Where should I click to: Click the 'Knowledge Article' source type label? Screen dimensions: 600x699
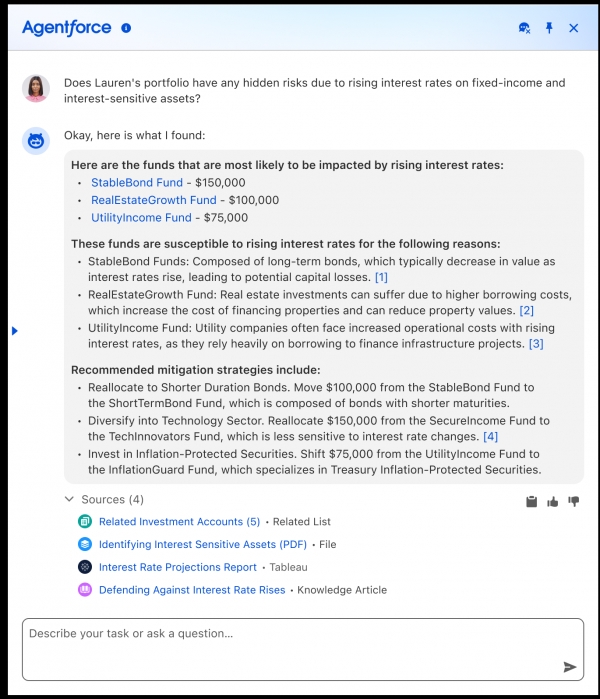pyautogui.click(x=342, y=590)
